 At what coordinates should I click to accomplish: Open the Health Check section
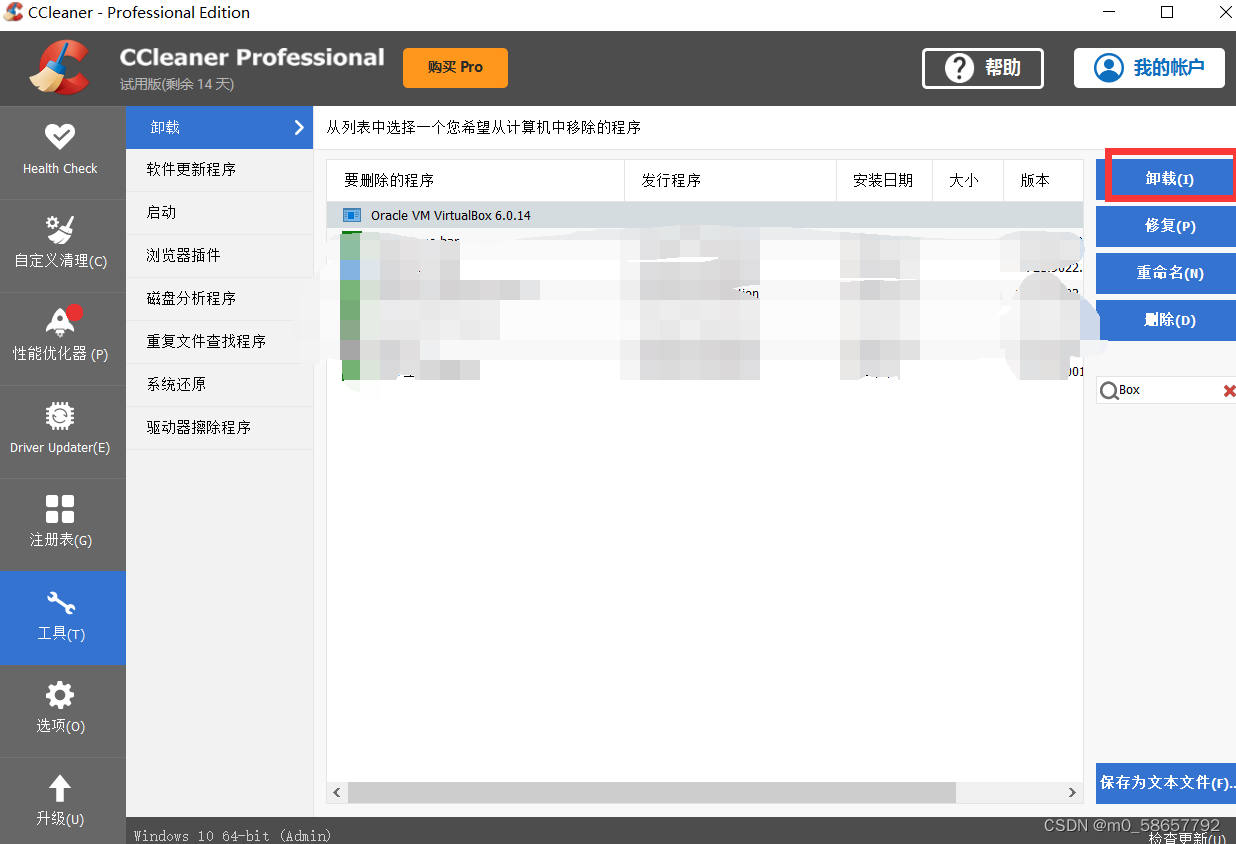coord(62,152)
